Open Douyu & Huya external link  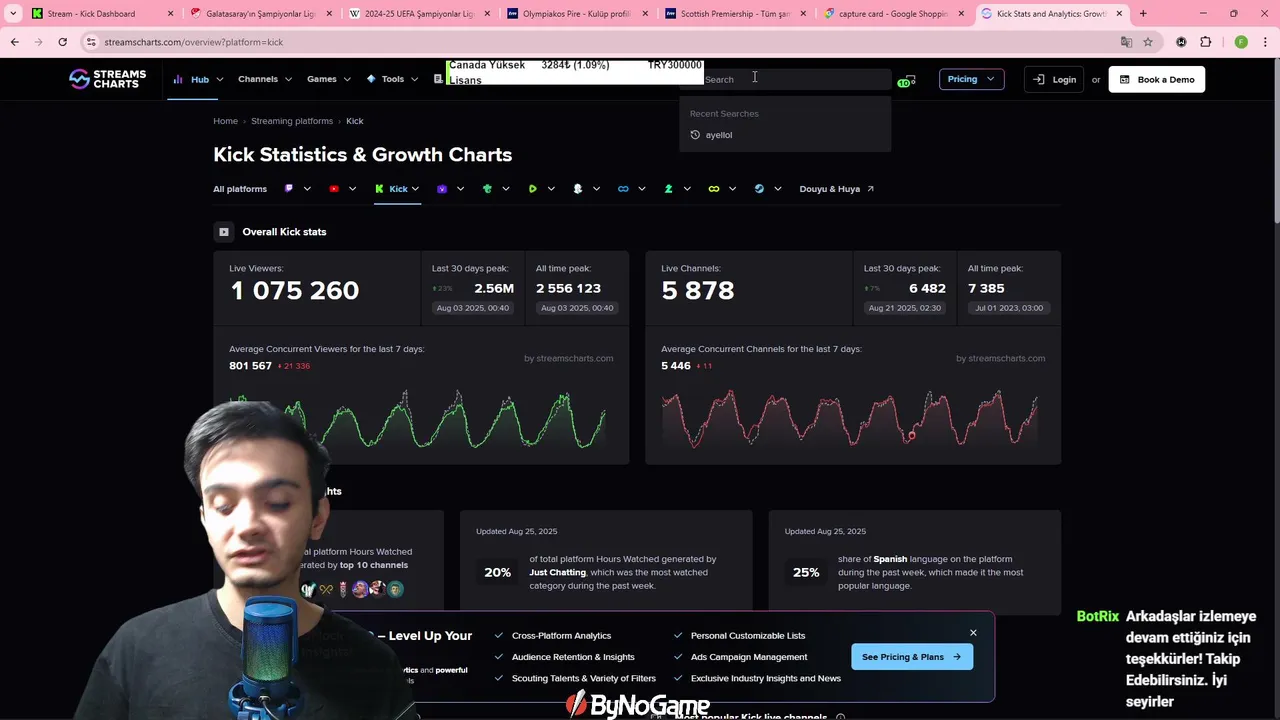(x=836, y=189)
